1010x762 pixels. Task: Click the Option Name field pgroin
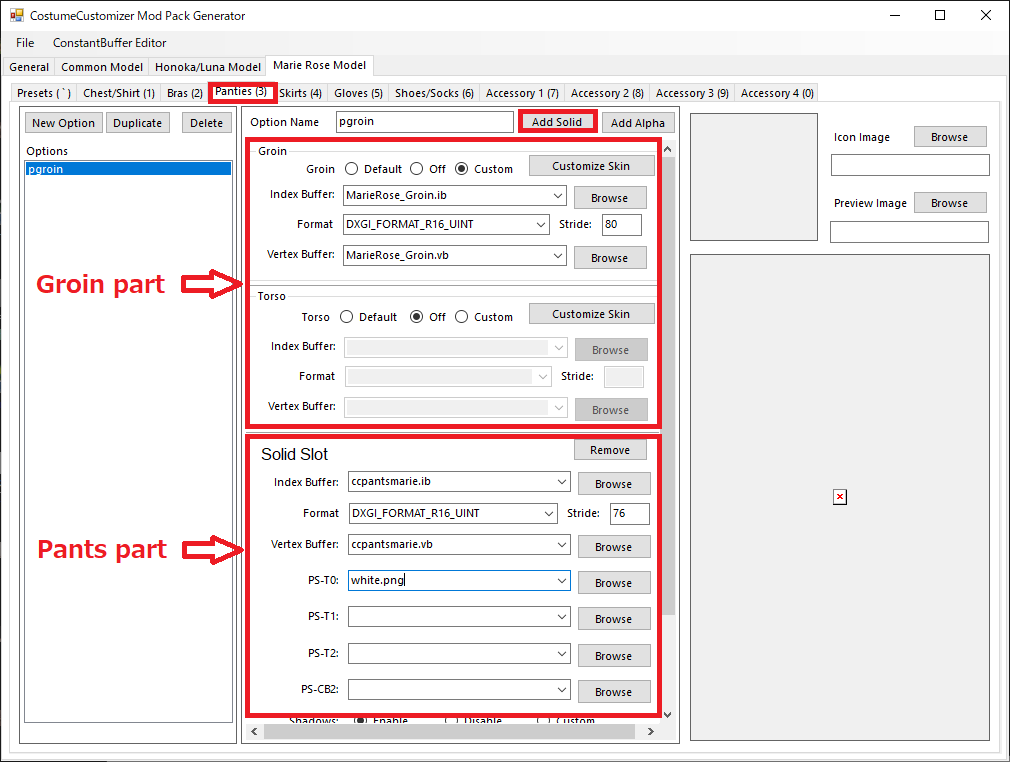pyautogui.click(x=424, y=122)
